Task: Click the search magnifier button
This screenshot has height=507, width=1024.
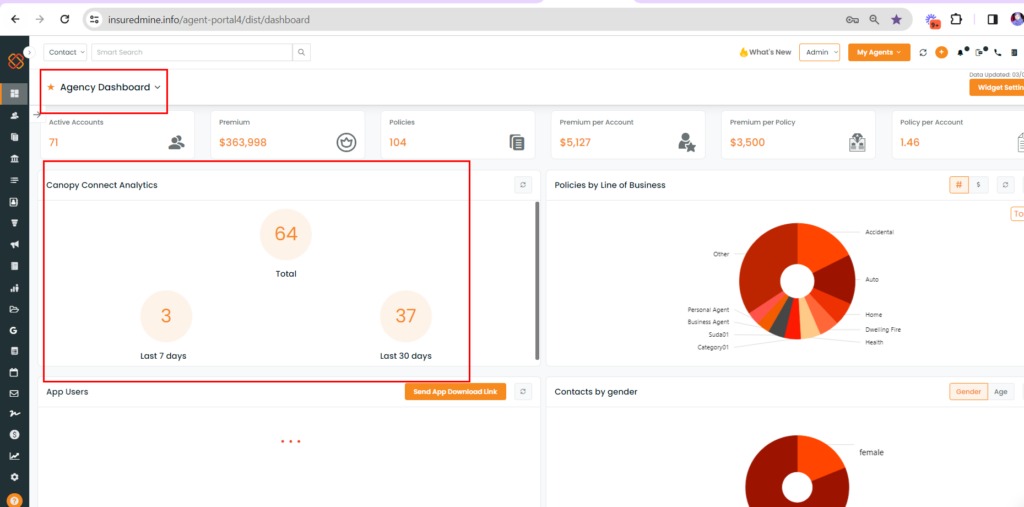Action: (x=302, y=52)
